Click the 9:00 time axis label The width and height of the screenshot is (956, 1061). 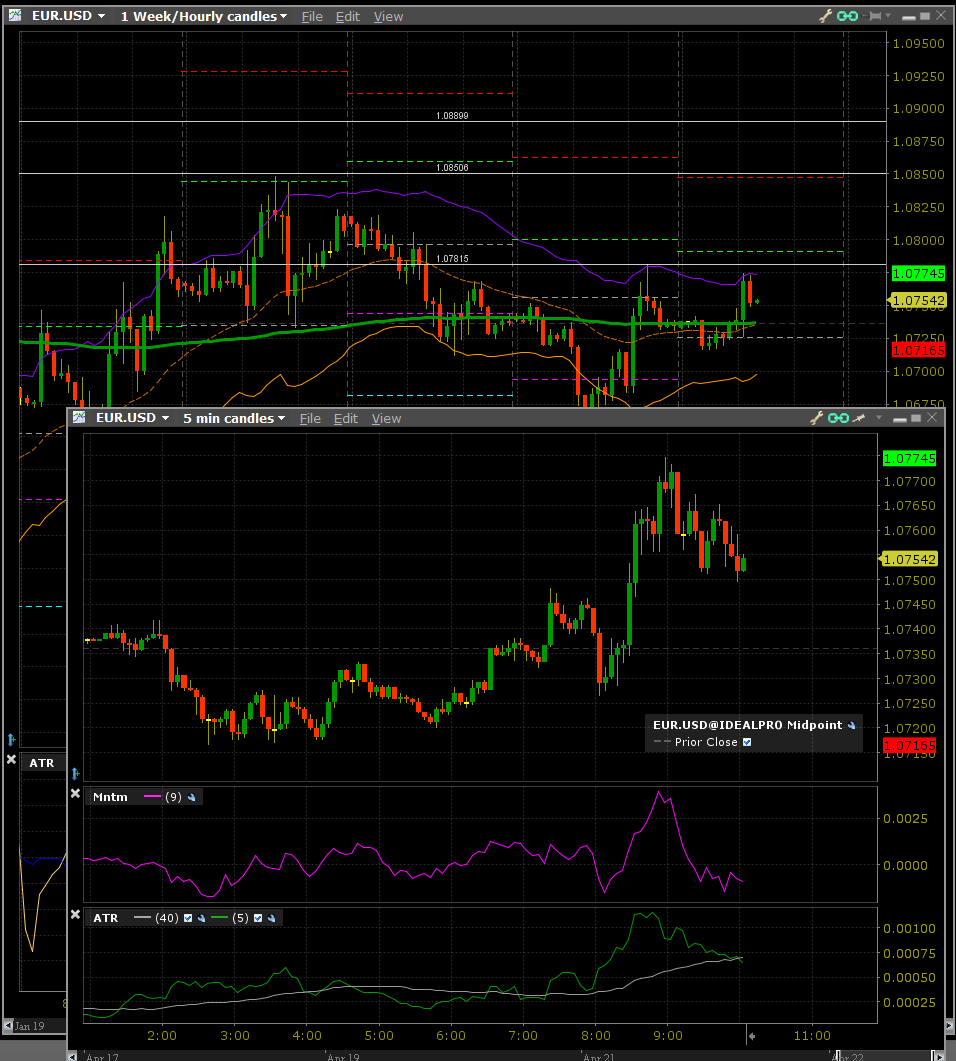668,1035
